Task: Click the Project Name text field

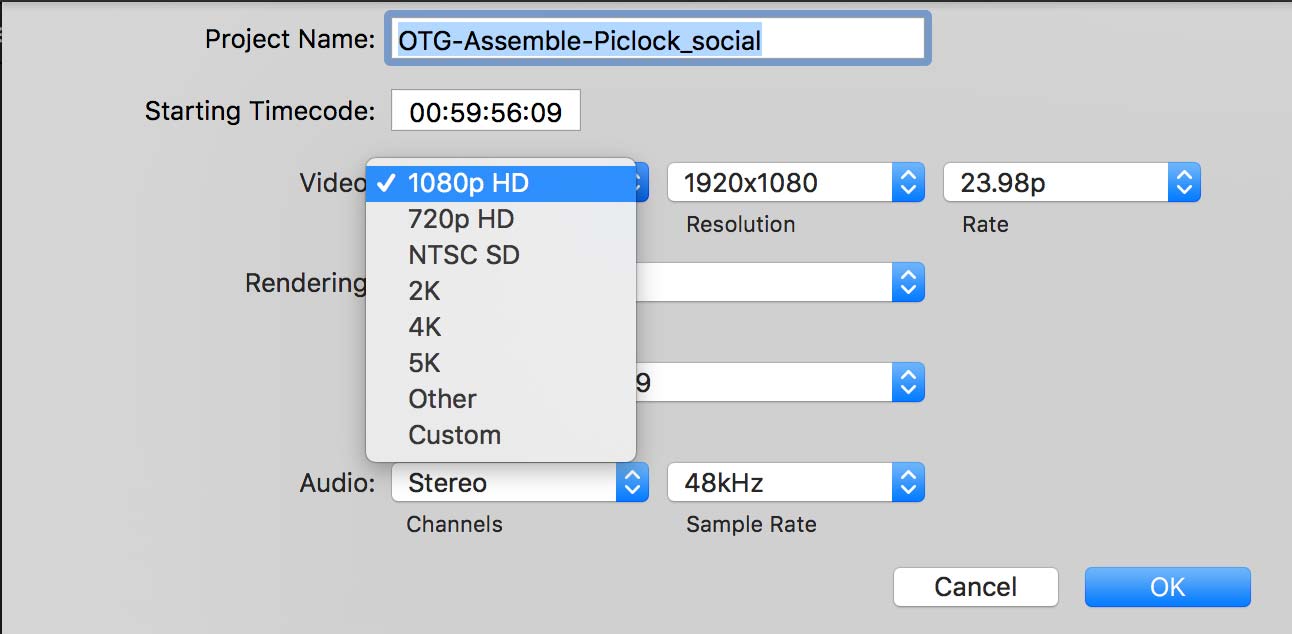Action: (658, 40)
